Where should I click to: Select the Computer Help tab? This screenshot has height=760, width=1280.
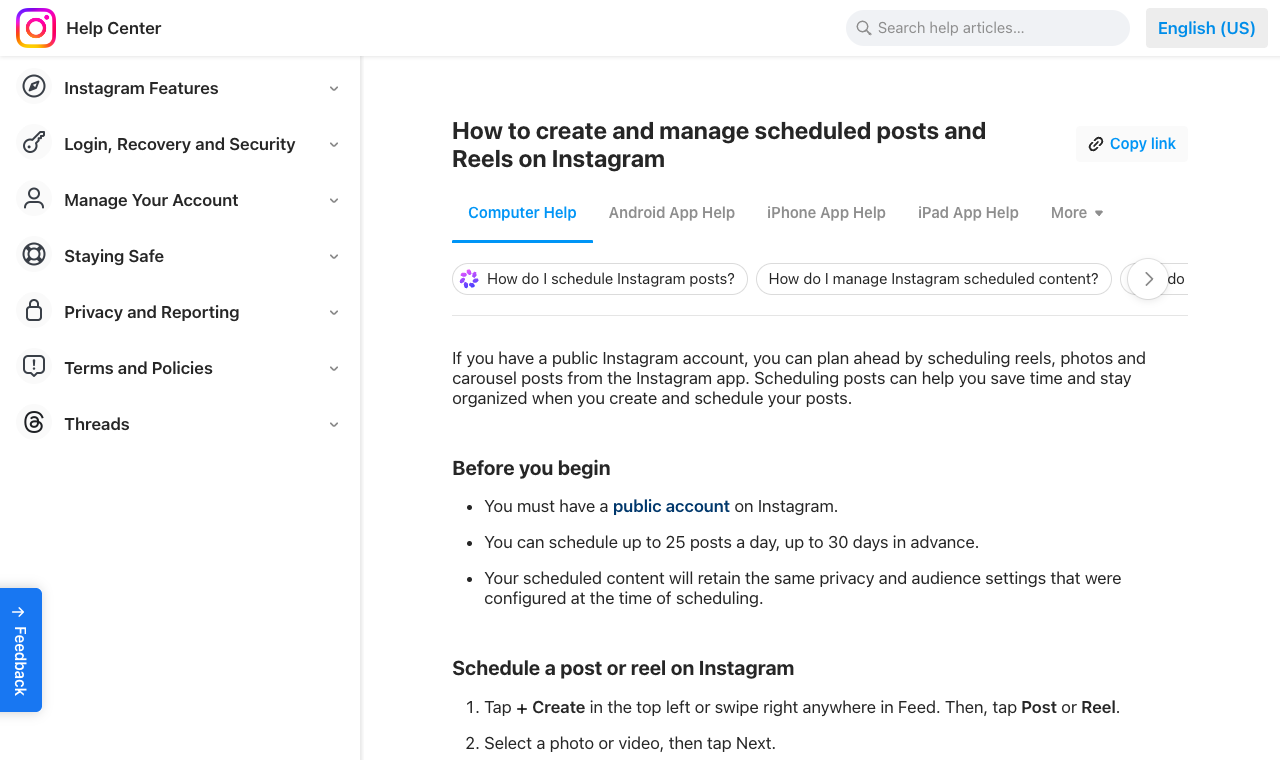(522, 213)
